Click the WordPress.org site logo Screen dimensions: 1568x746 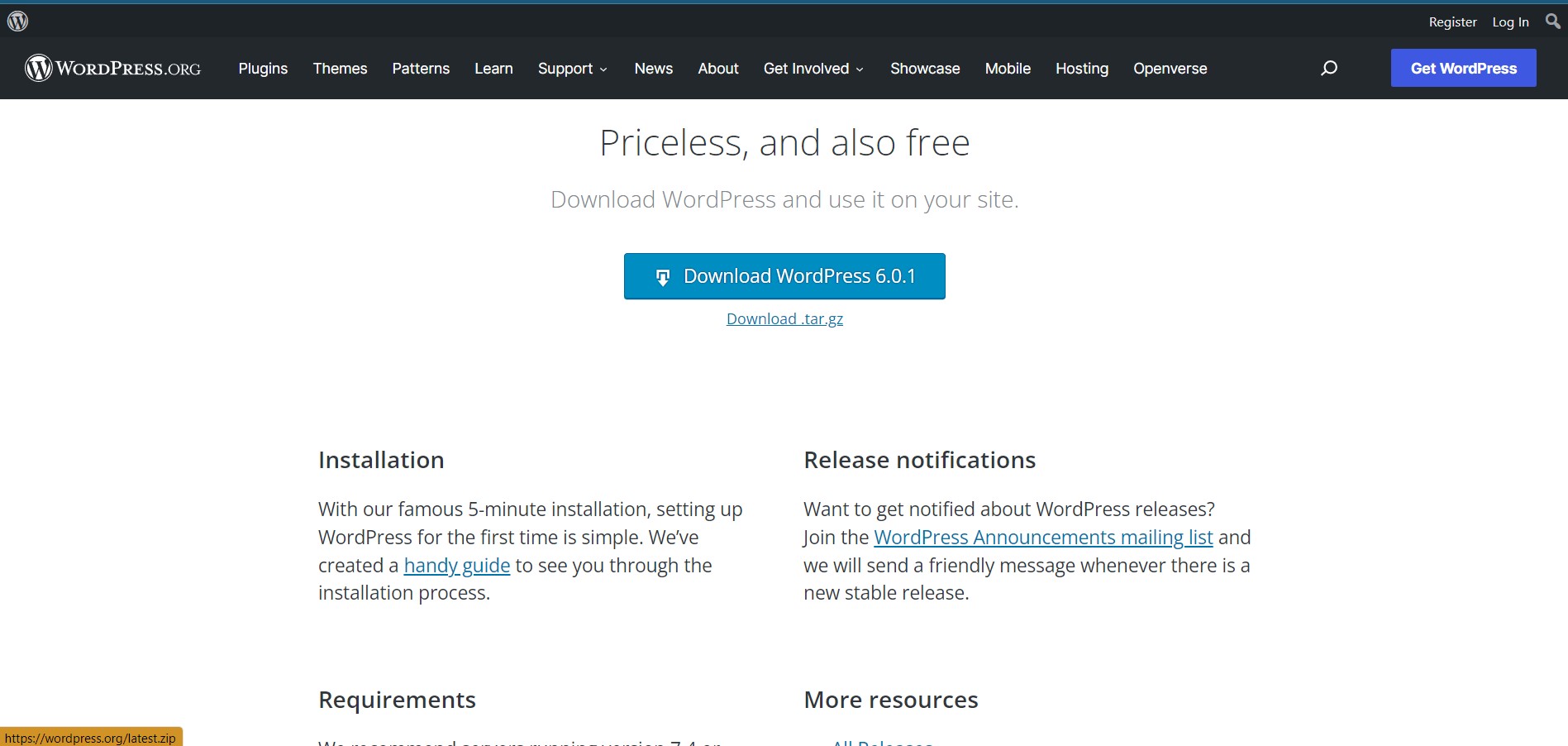tap(113, 68)
